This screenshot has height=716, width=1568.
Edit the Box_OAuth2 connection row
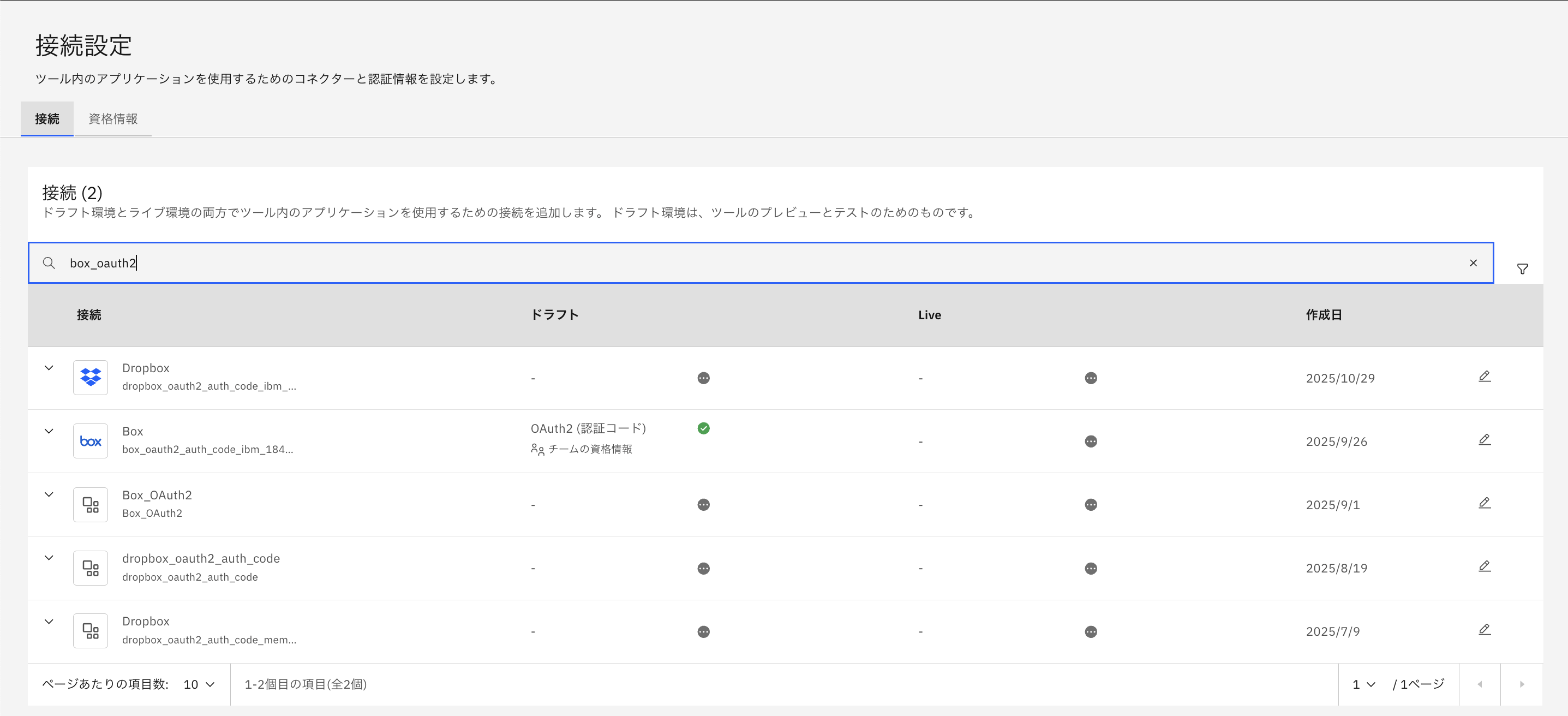click(x=1484, y=504)
